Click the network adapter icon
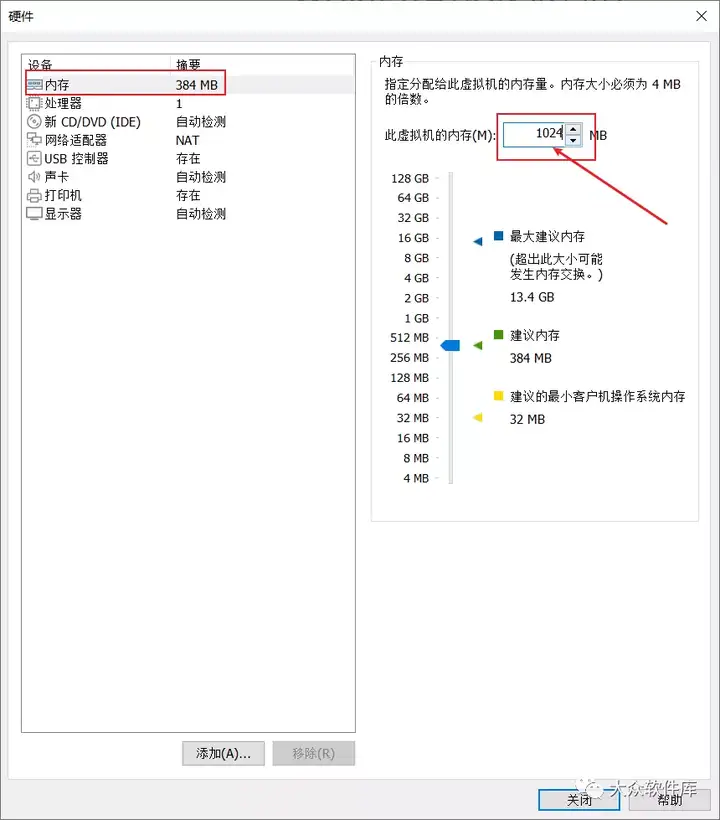This screenshot has height=820, width=720. 34,140
